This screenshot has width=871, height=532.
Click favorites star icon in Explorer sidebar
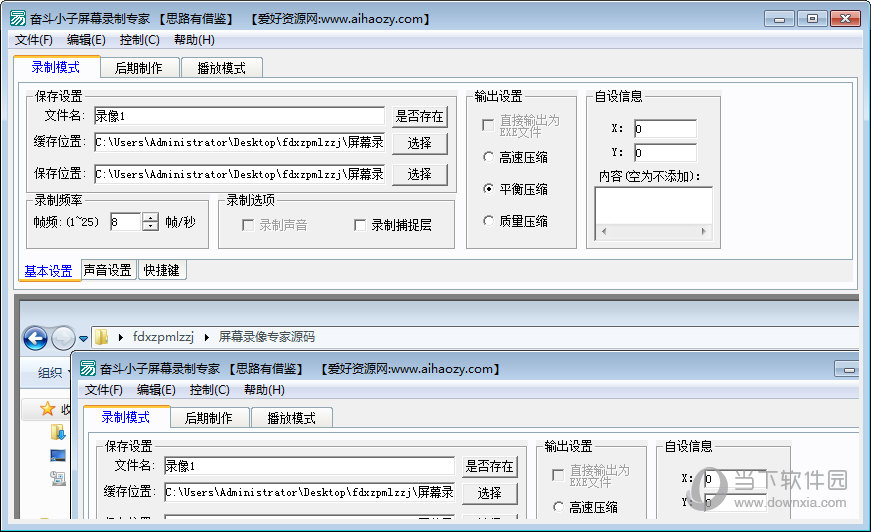pos(48,409)
